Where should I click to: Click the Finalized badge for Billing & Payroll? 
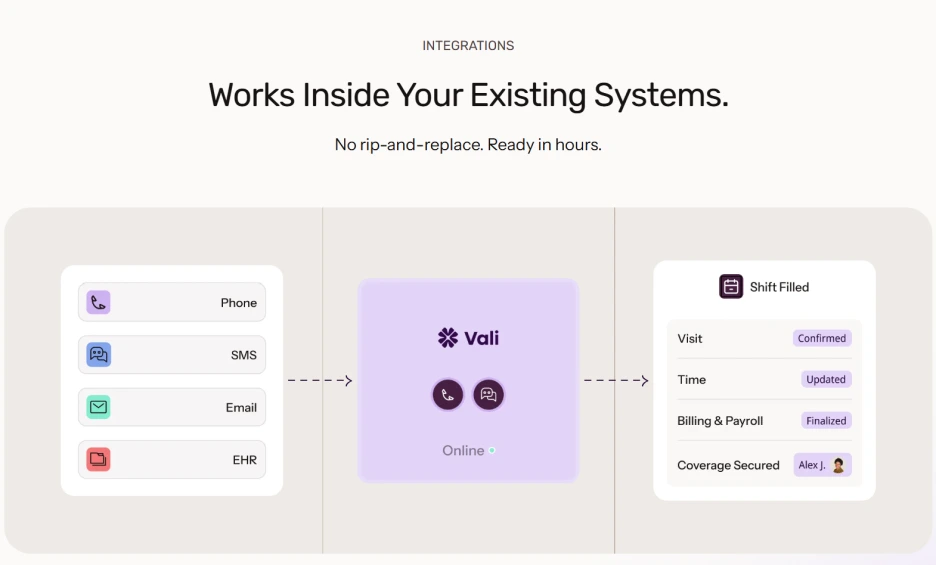826,420
